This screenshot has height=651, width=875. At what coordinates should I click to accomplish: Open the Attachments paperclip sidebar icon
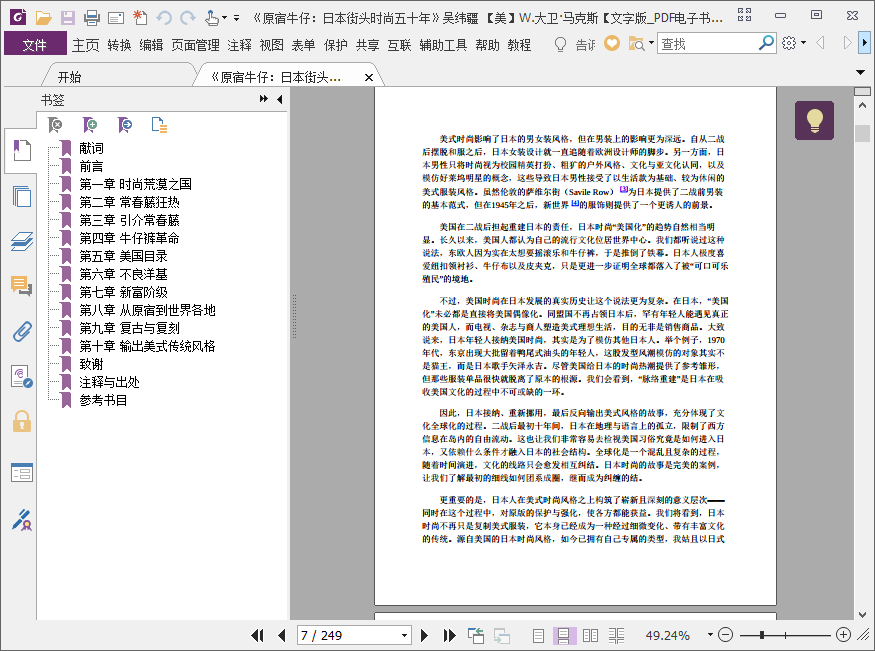[x=22, y=331]
